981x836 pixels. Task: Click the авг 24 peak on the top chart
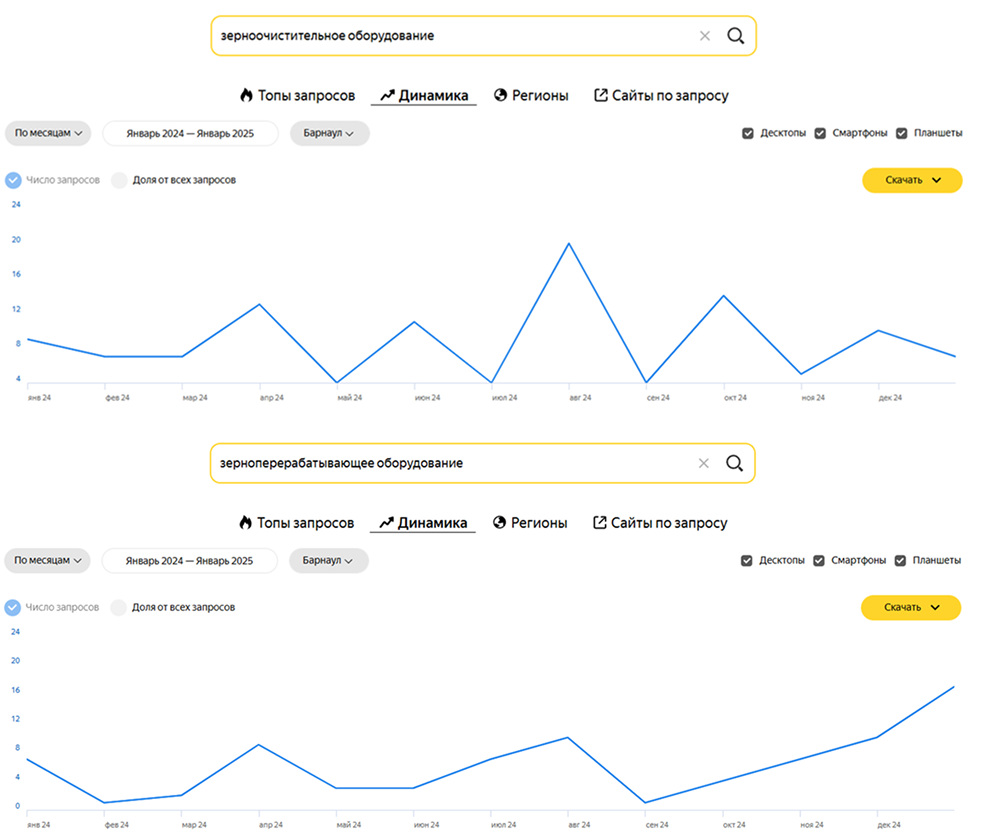(x=569, y=243)
